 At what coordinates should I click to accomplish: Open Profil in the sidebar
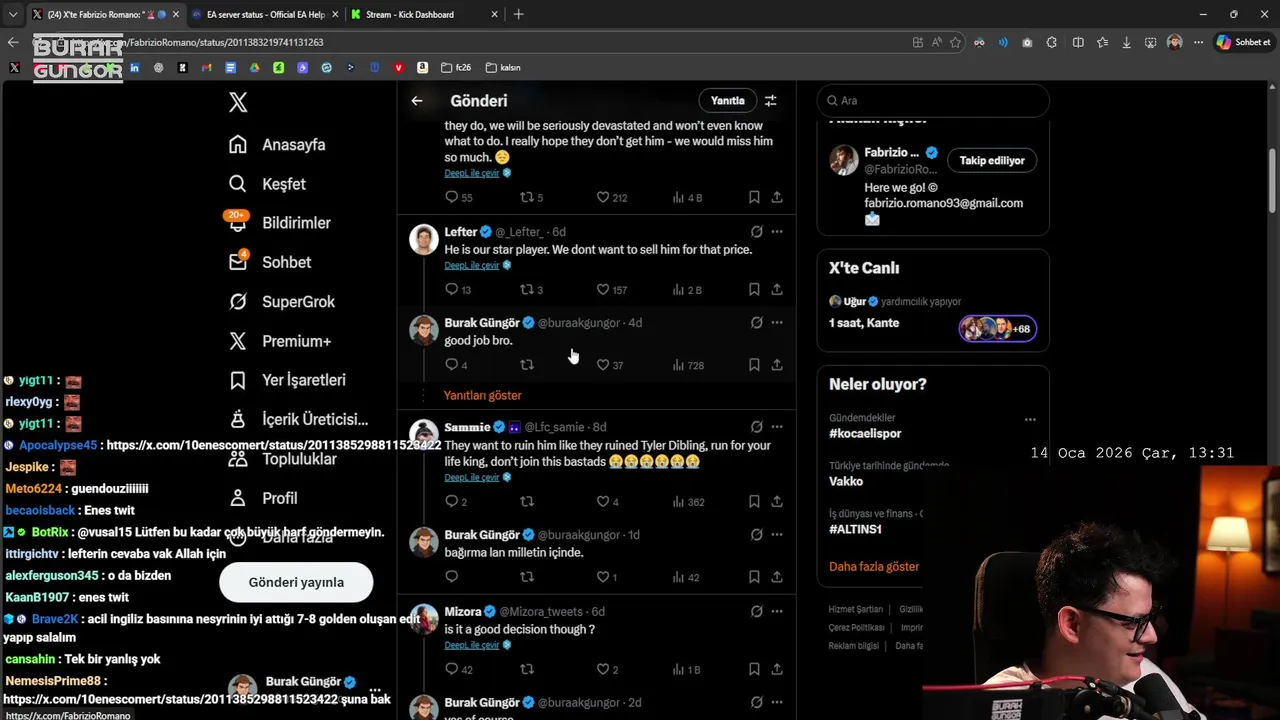(265, 498)
